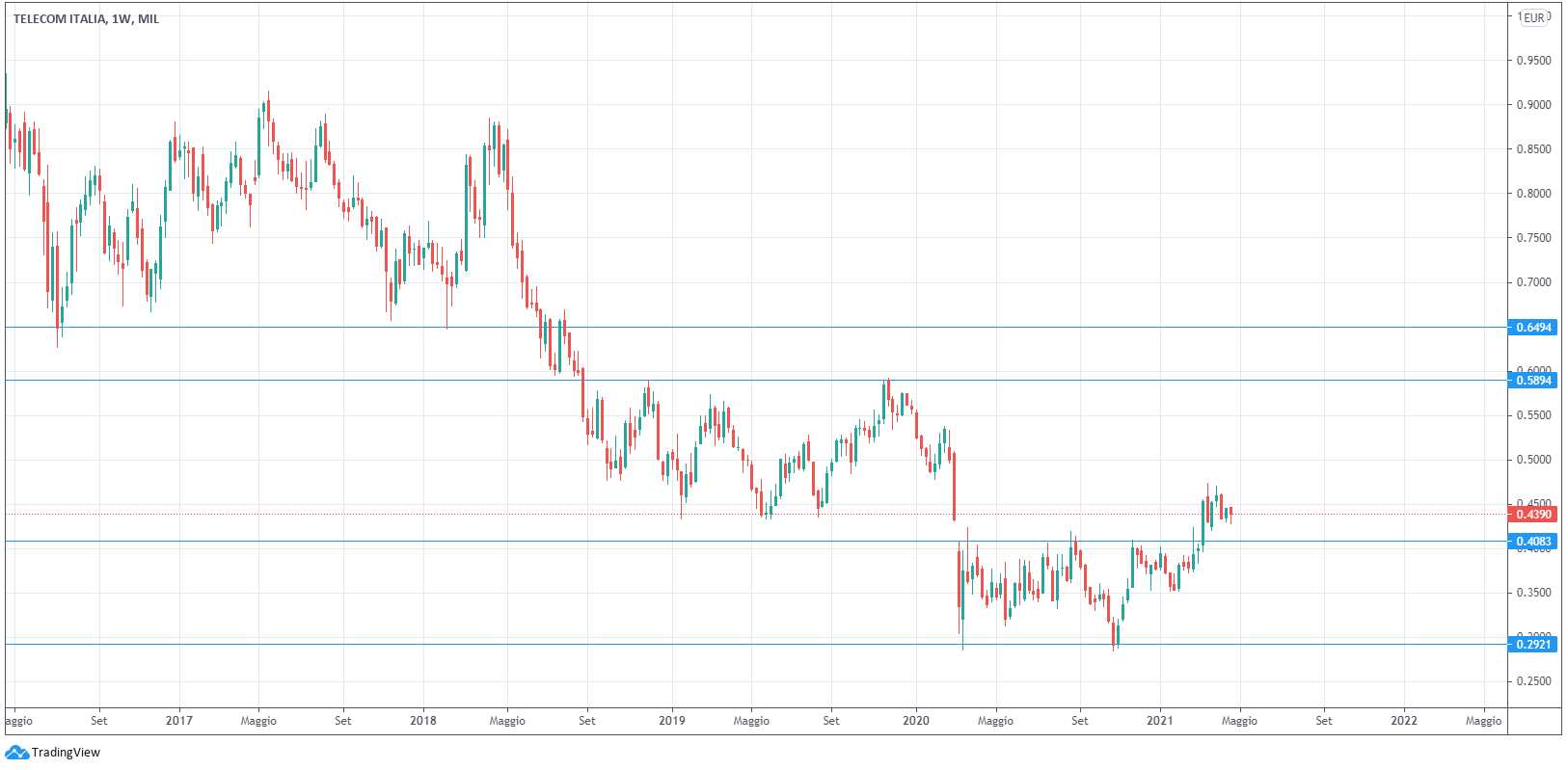Screen dimensions: 1568x770
Task: Open the EUR currency selector
Action: [1534, 17]
